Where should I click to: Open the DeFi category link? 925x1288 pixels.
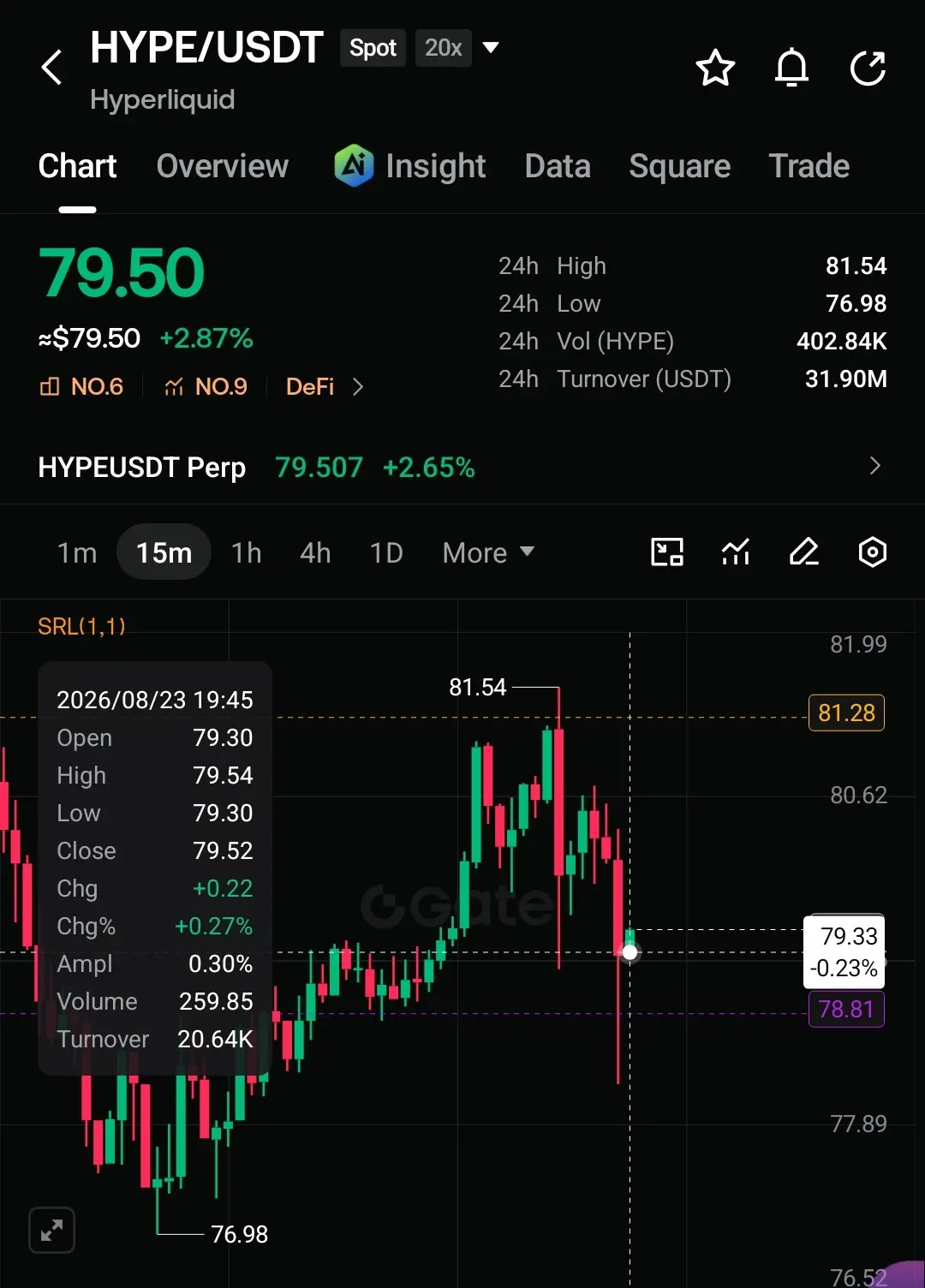[310, 387]
